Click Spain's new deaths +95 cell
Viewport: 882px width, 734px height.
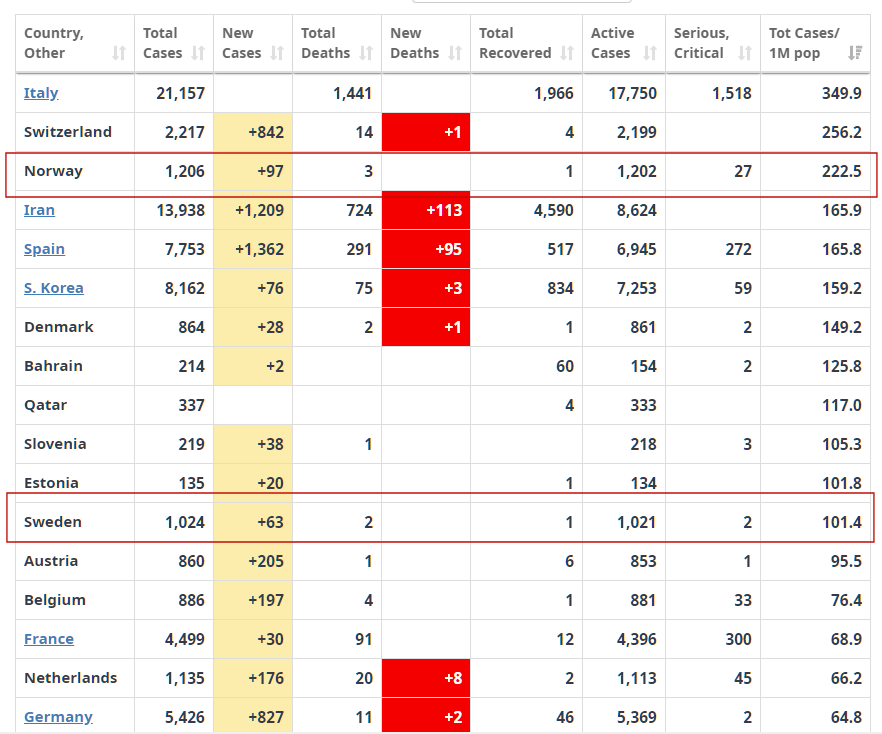(426, 249)
